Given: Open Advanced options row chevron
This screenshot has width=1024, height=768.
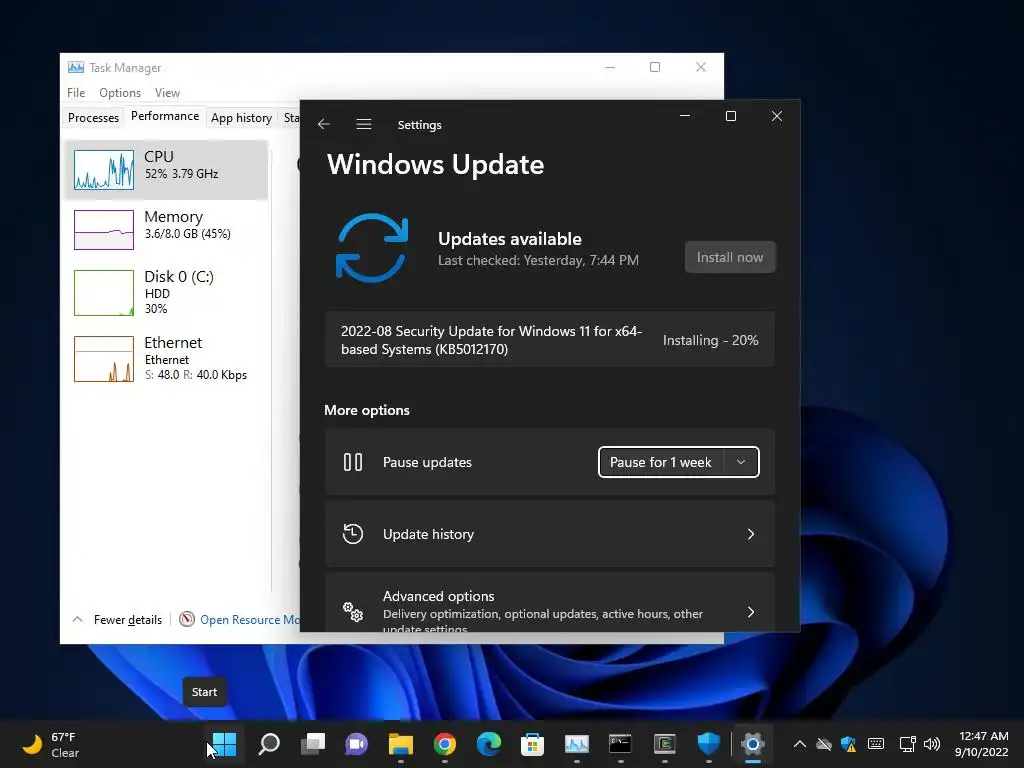Looking at the screenshot, I should (750, 612).
